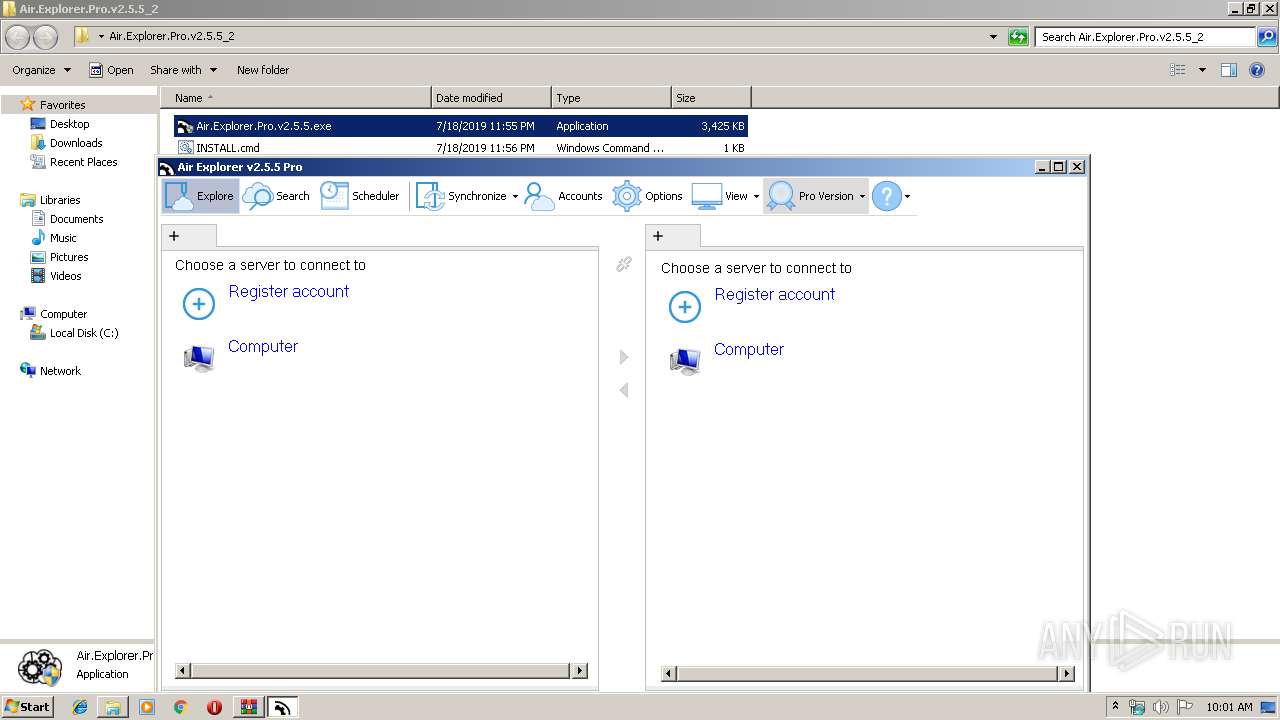Click Register account in right pane

774,295
